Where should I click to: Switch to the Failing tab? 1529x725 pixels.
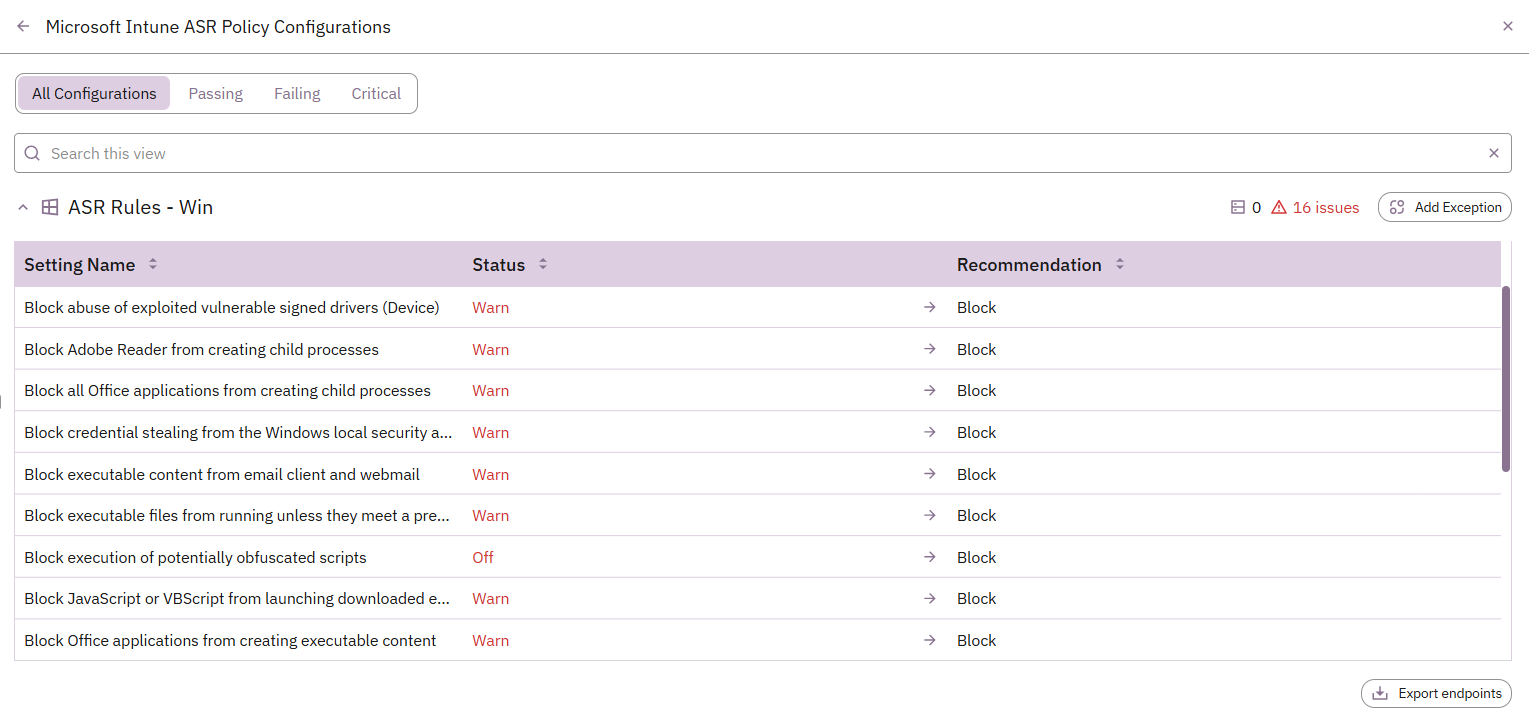point(296,93)
